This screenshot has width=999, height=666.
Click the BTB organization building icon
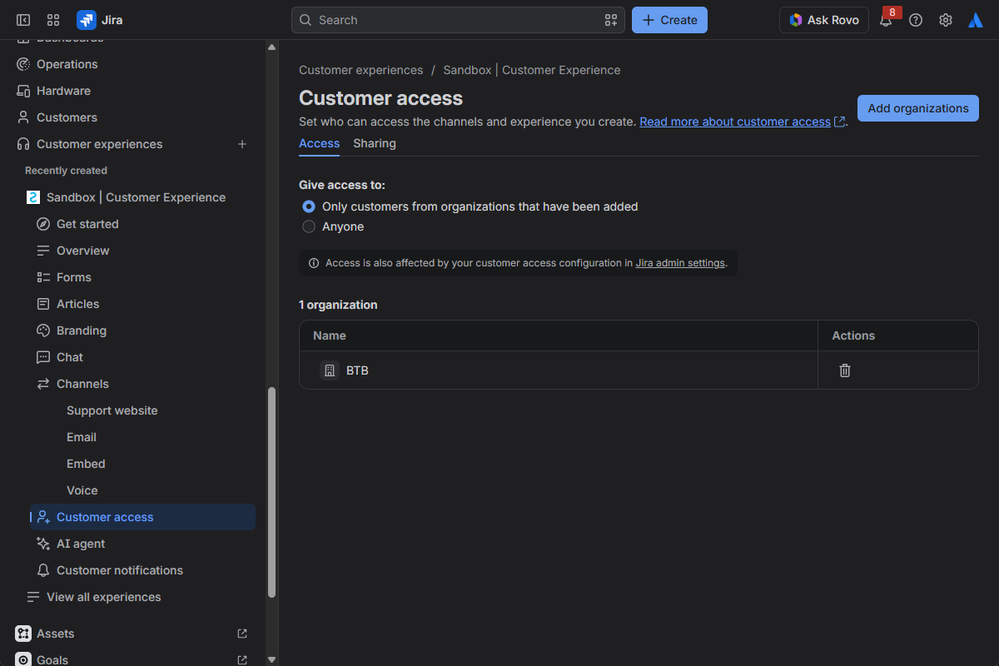click(x=329, y=370)
